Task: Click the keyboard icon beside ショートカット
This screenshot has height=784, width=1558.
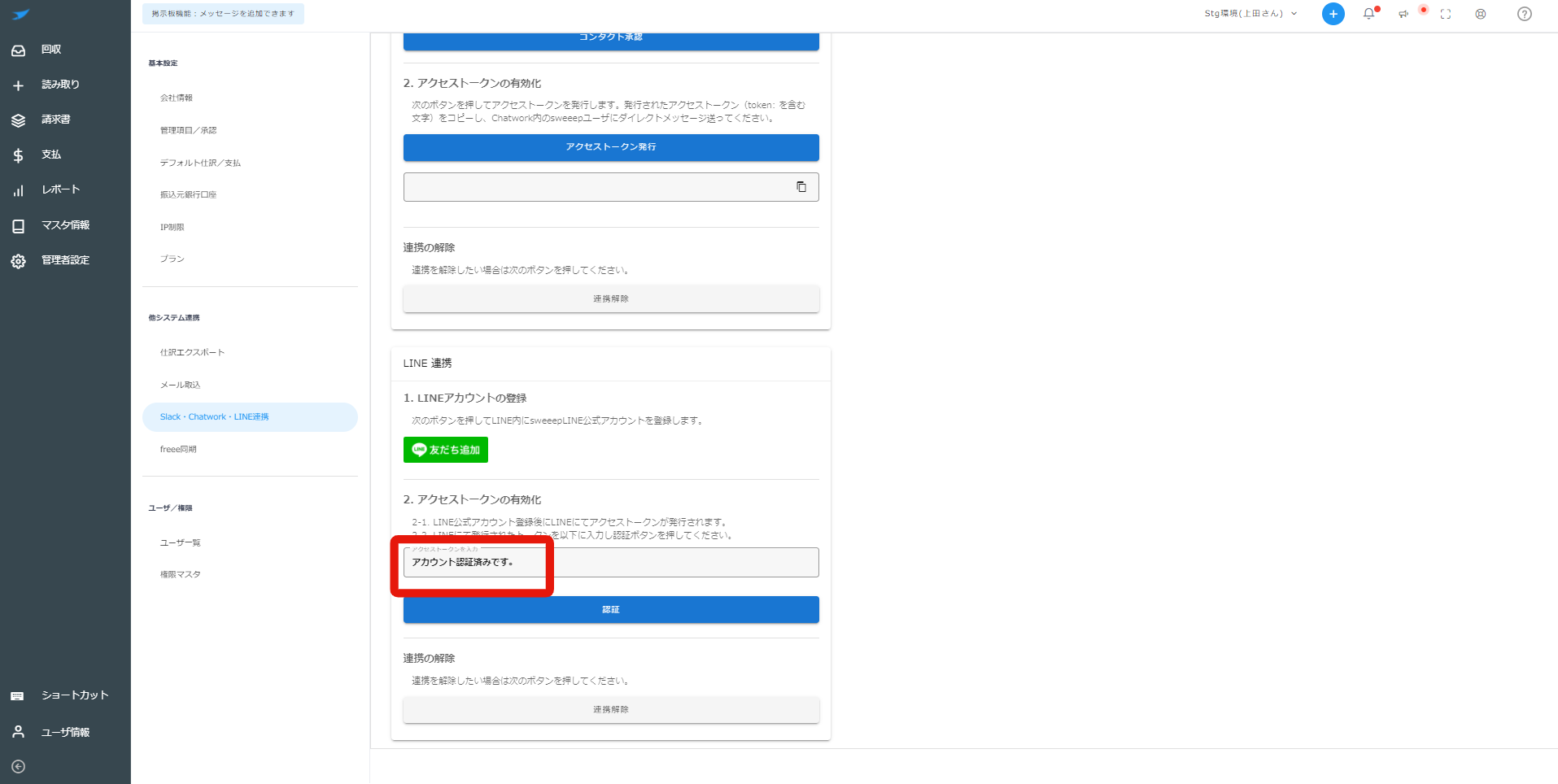Action: [x=17, y=696]
